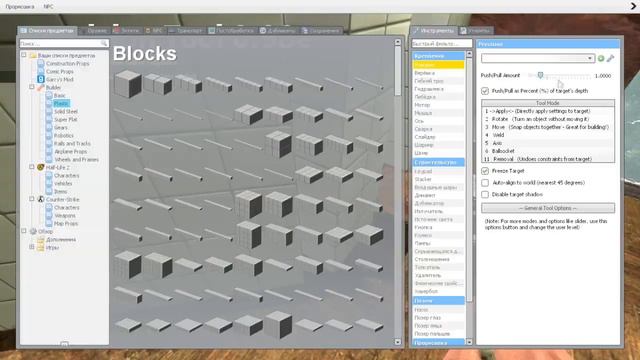Click the Дополнения folder icon

[x=41, y=240]
